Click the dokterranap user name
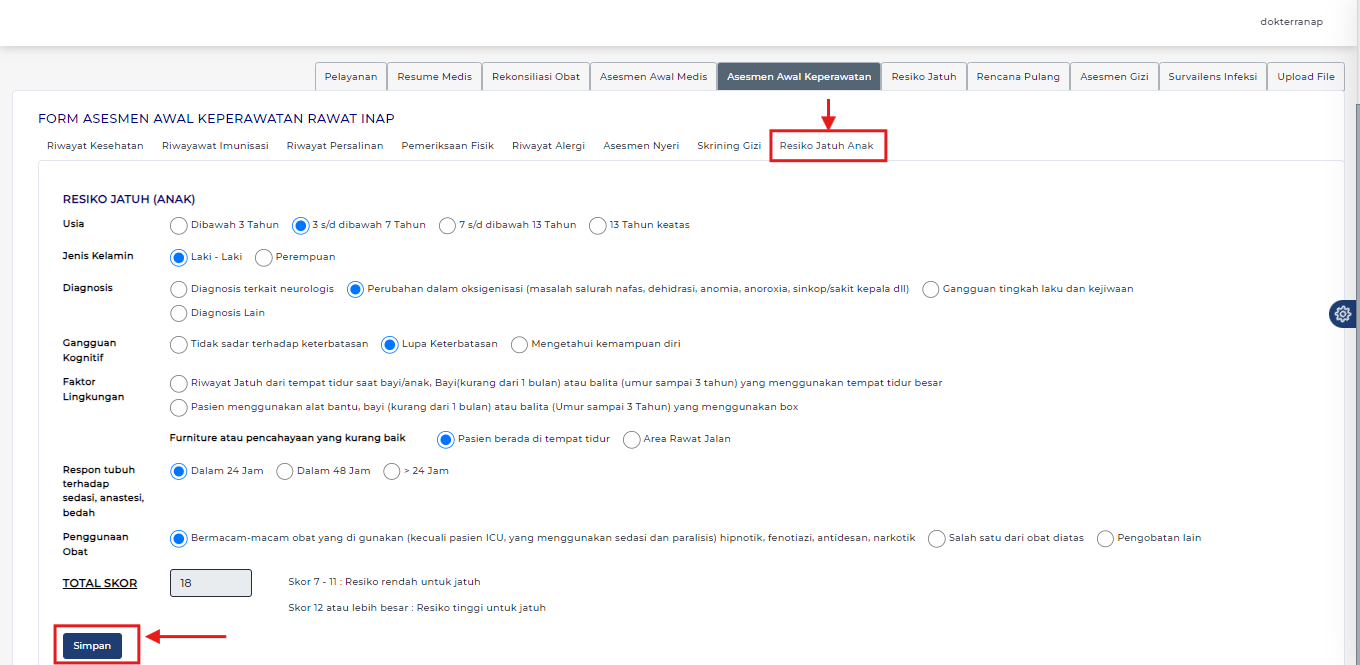This screenshot has height=665, width=1360. pyautogui.click(x=1291, y=21)
